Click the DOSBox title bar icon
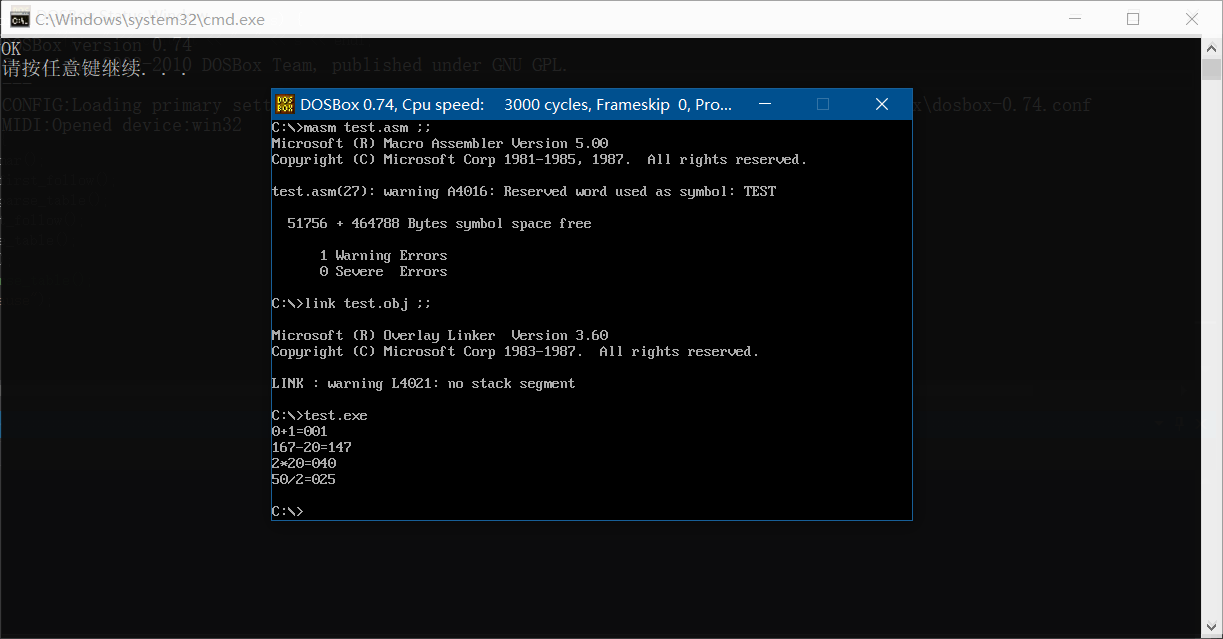Screen dimensions: 1223x639 [285, 104]
